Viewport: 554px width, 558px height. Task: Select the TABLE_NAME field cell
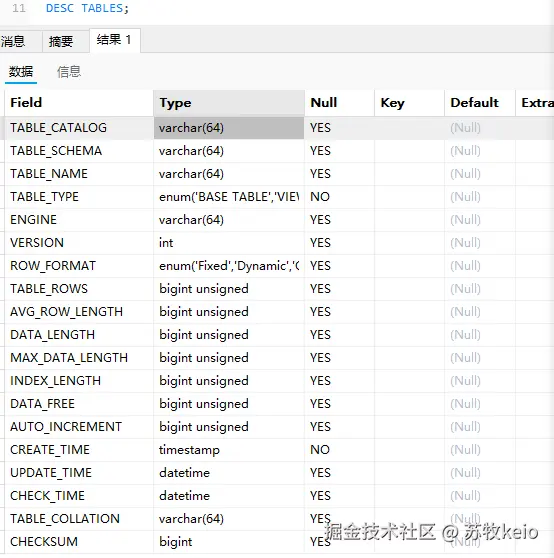tap(79, 174)
